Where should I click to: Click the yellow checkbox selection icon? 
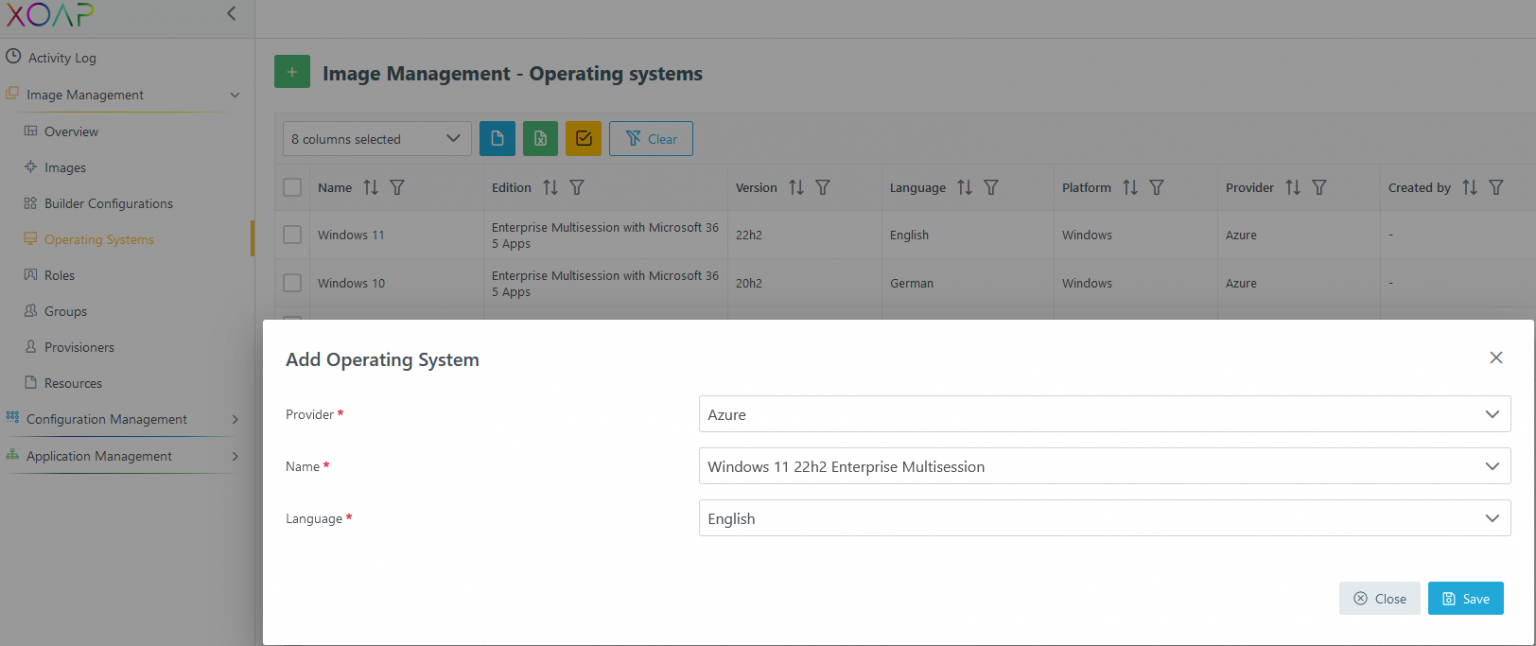583,138
